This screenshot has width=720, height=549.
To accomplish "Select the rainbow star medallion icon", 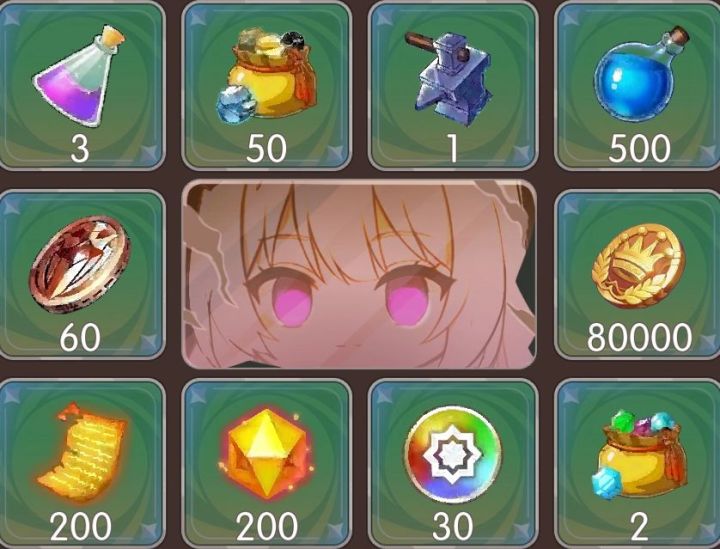I will (453, 454).
